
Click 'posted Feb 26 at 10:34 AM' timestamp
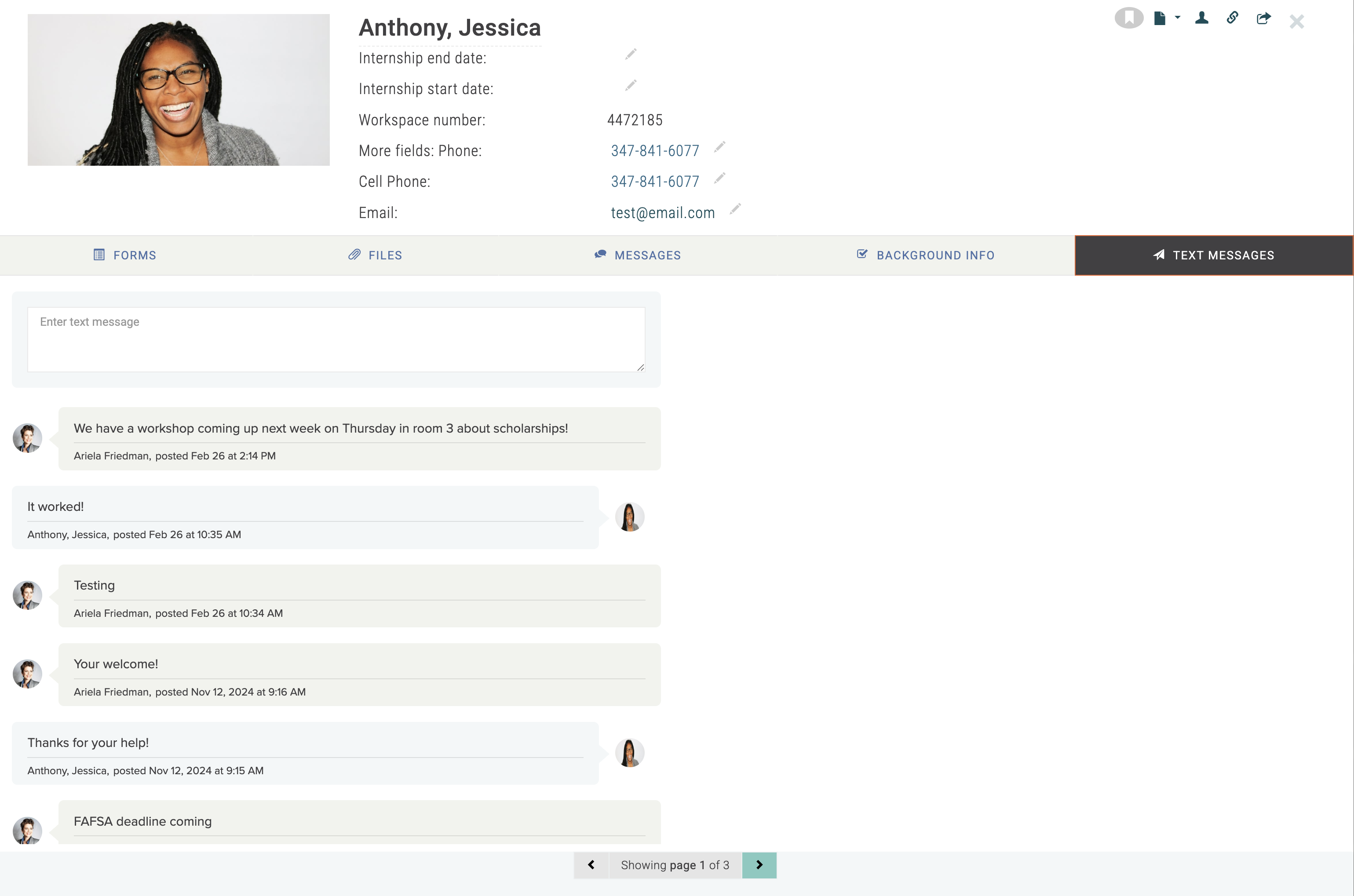click(x=219, y=613)
